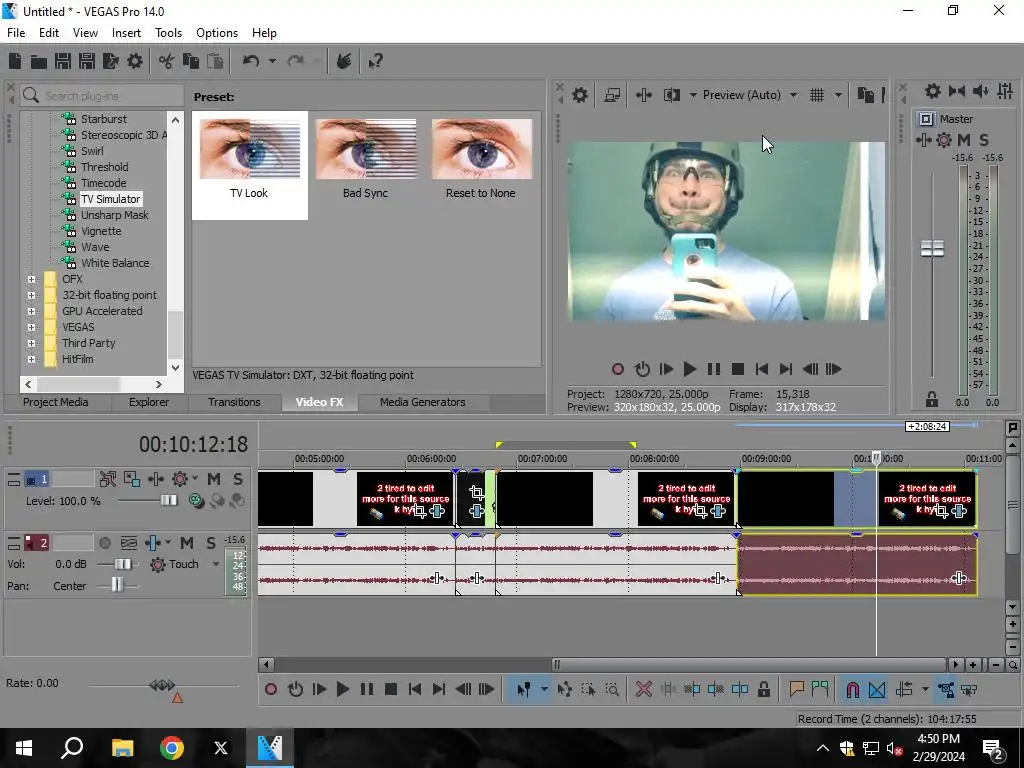This screenshot has height=768, width=1024.
Task: Click the Master volume fader
Action: 932,249
